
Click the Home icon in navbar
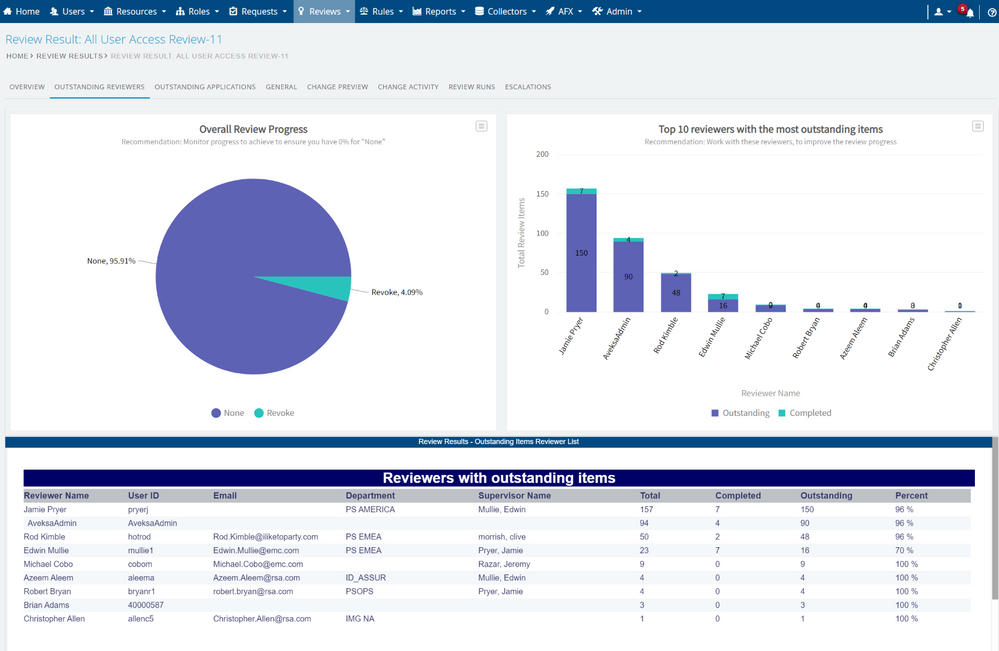pyautogui.click(x=8, y=12)
